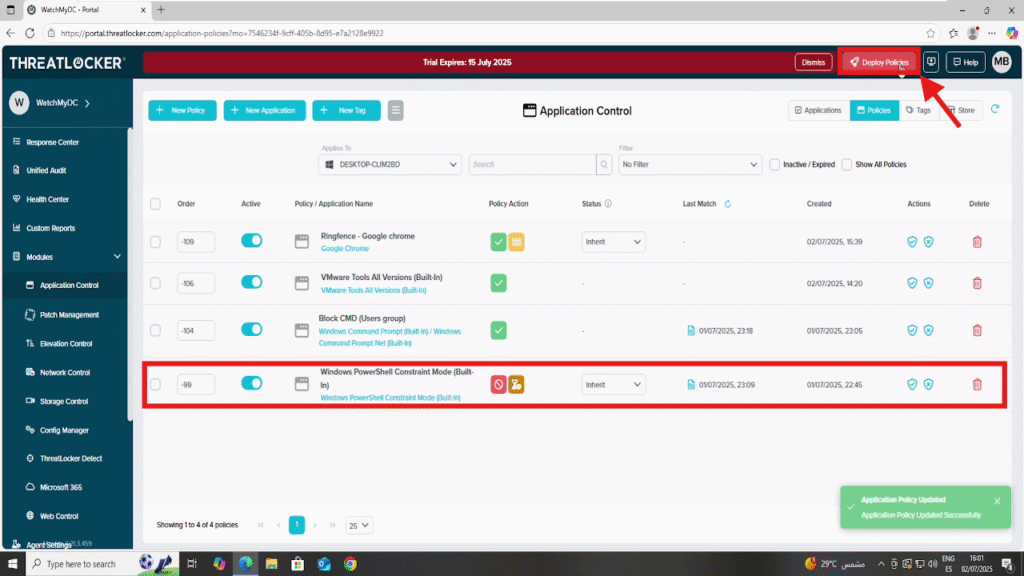The height and width of the screenshot is (576, 1024).
Task: Click the Status info icon
Action: [608, 204]
